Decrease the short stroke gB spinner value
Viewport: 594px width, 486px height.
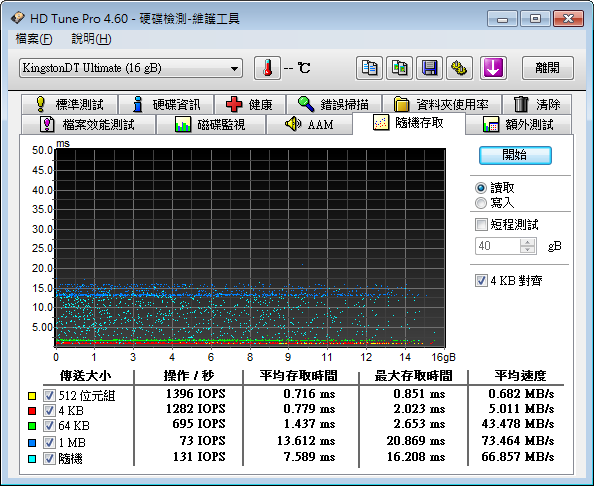527,250
